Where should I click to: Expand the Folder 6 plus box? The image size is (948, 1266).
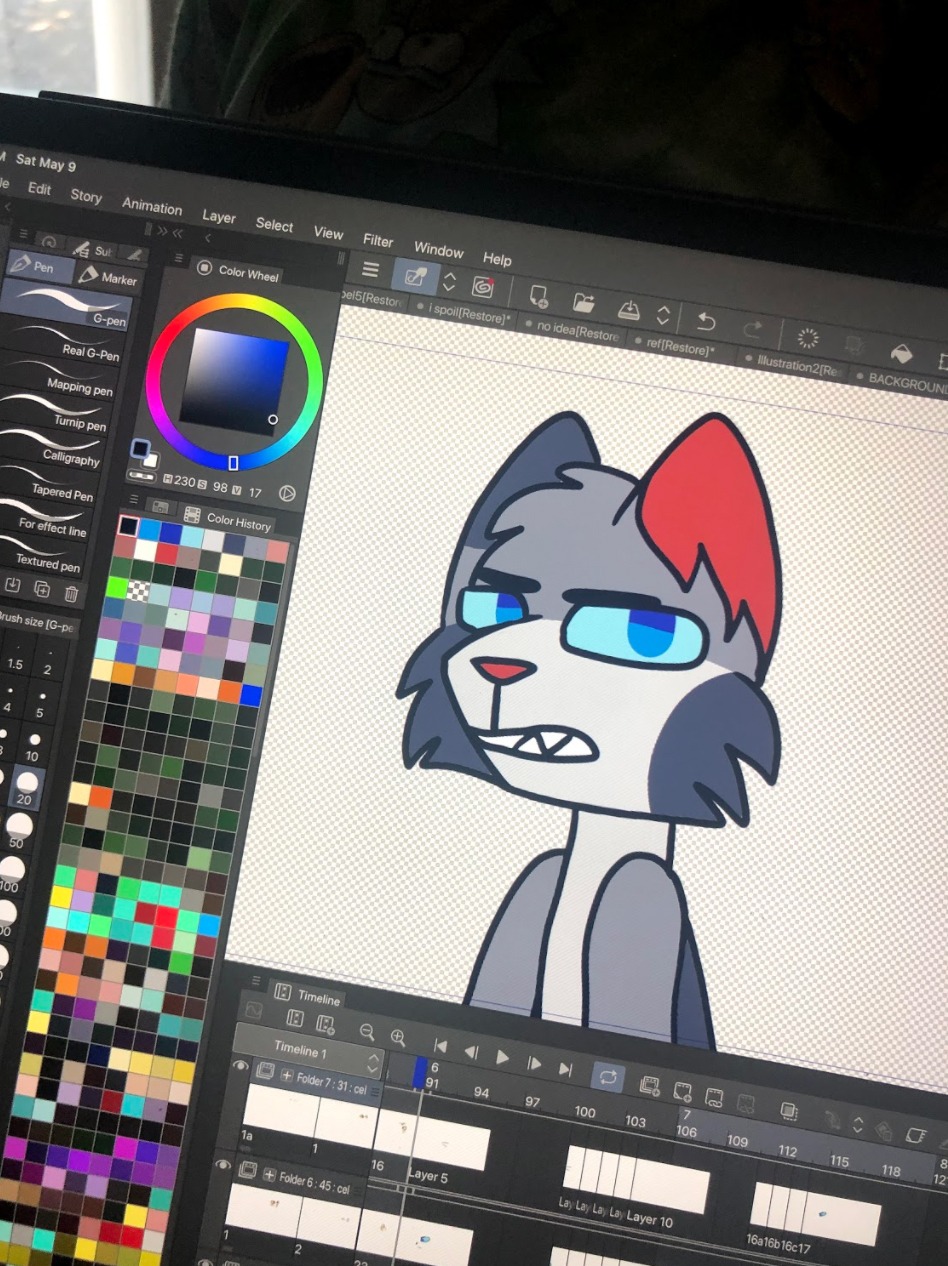270,1175
